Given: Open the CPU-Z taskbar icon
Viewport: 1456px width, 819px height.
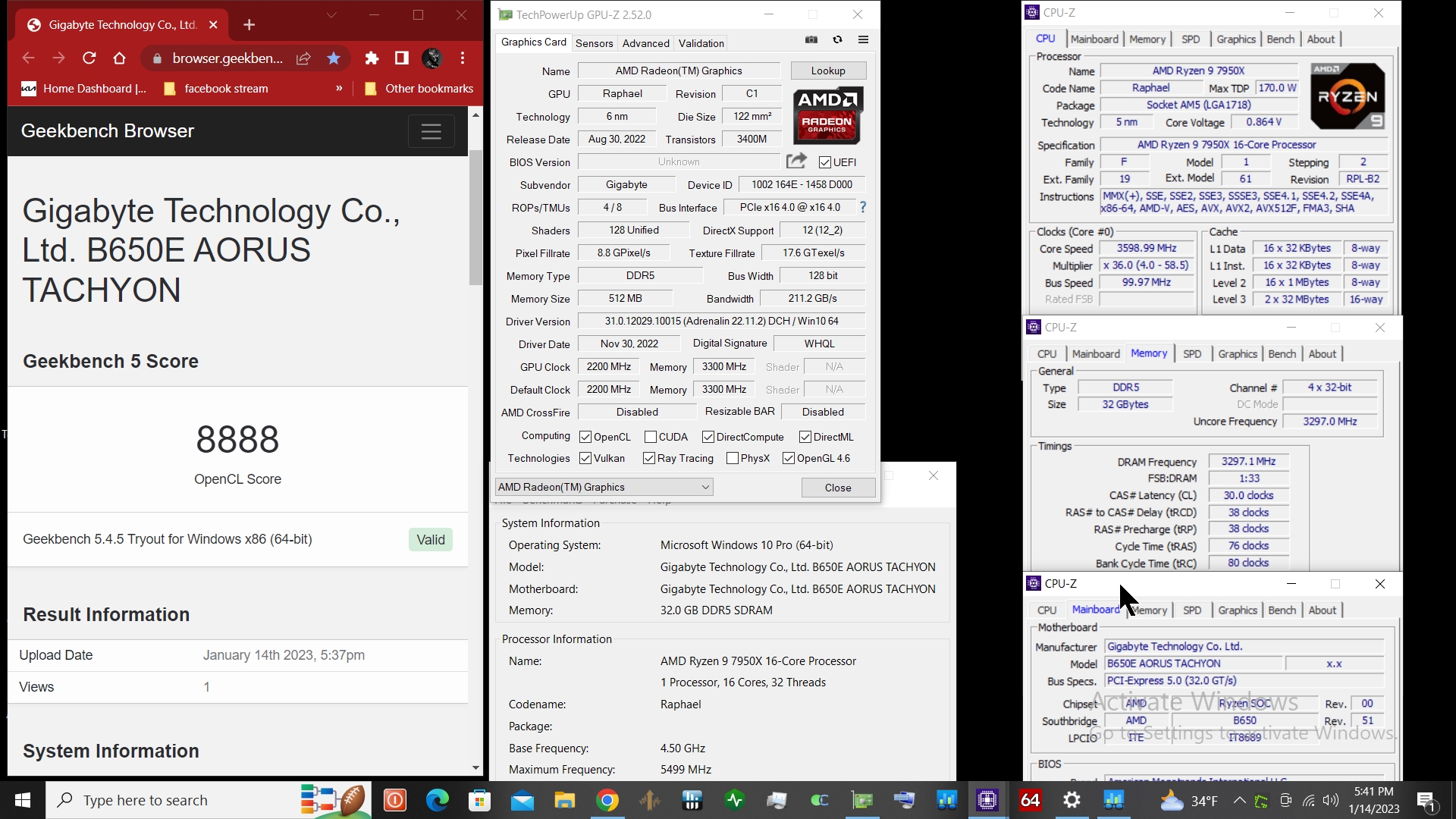Looking at the screenshot, I should pos(987,800).
